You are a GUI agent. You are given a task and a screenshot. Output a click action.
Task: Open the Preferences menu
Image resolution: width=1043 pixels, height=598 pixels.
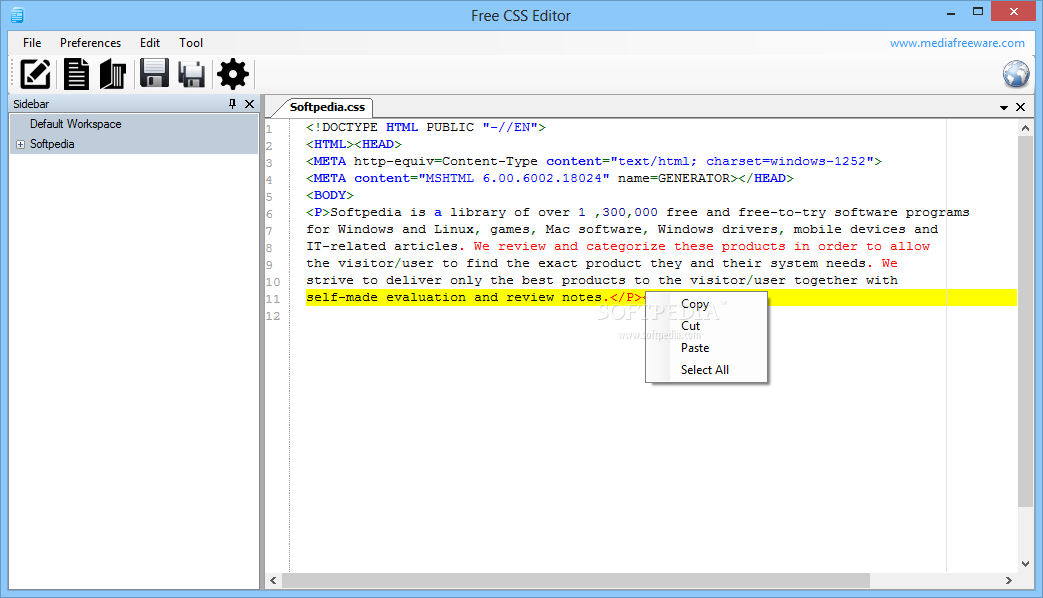90,43
